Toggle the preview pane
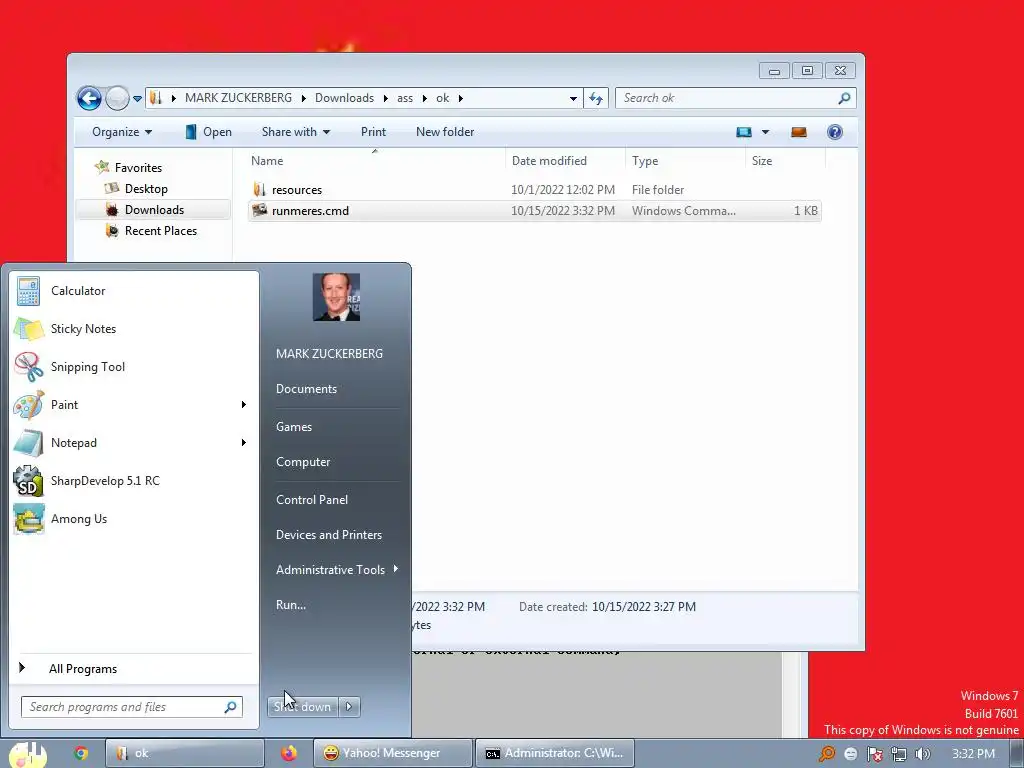Screen dimensions: 1024x768 coord(799,132)
